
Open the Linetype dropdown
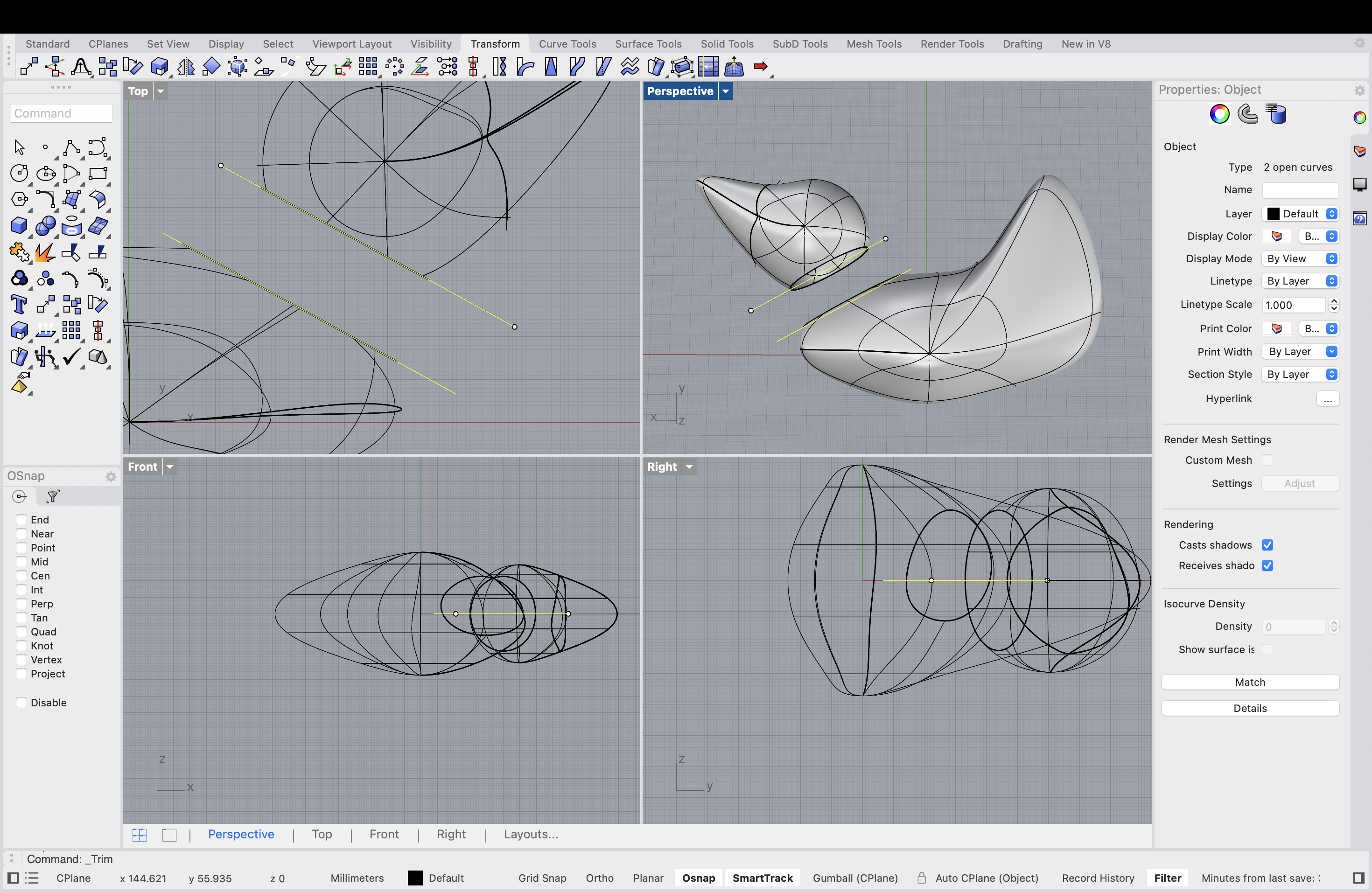pyautogui.click(x=1300, y=281)
